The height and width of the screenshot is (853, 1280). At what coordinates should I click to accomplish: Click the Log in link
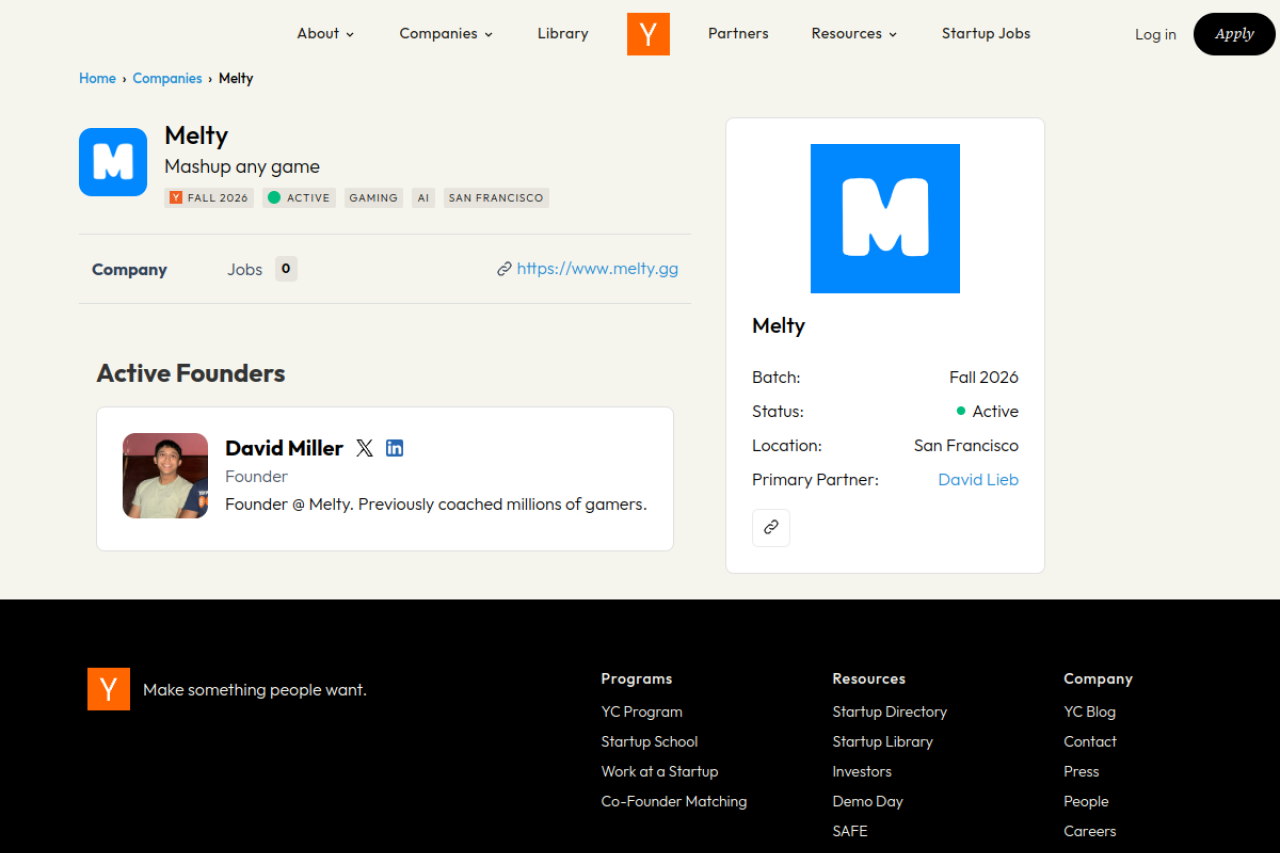(1155, 35)
